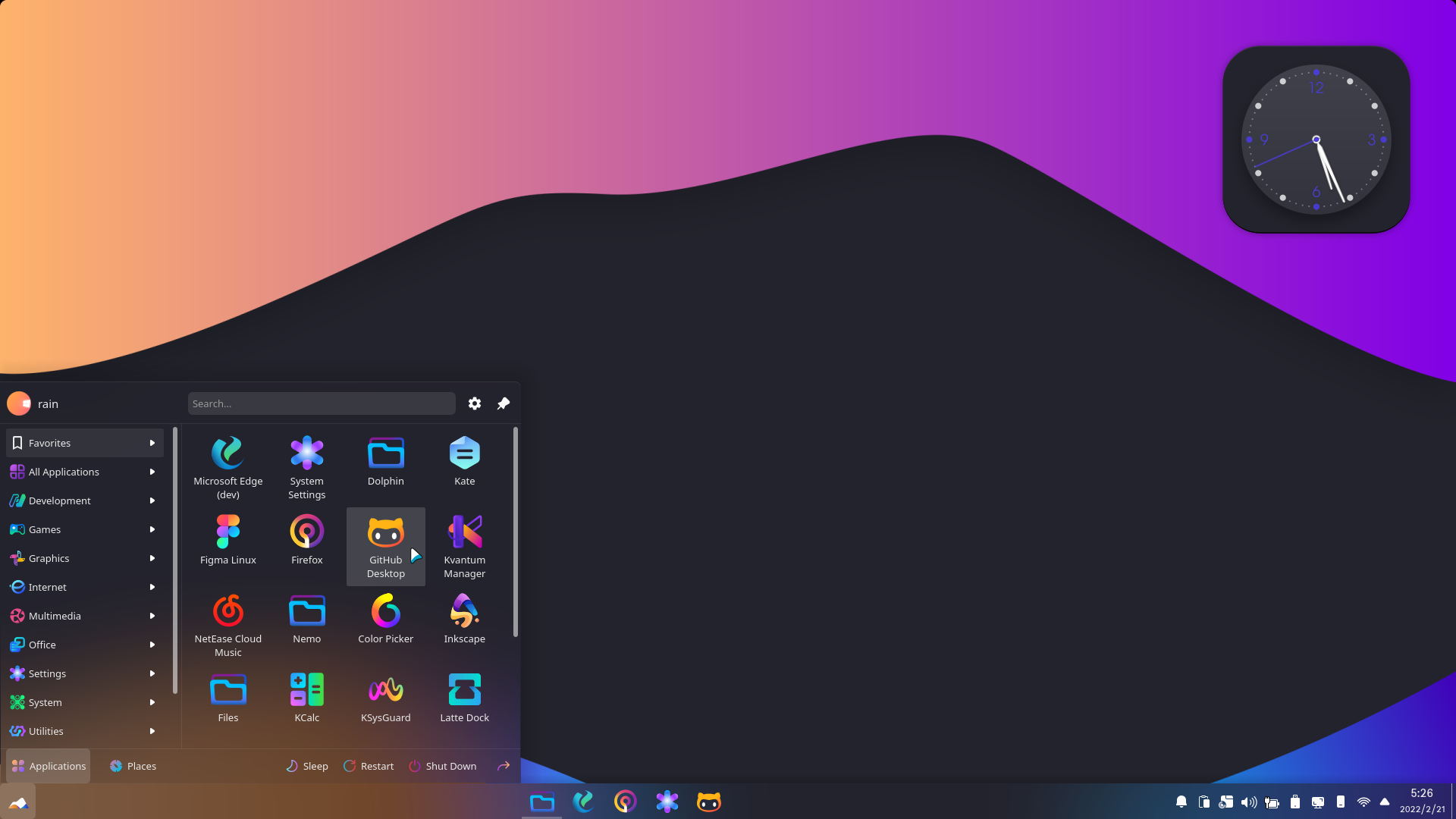Open the Wi-Fi network tray icon
The height and width of the screenshot is (819, 1456).
[x=1363, y=802]
